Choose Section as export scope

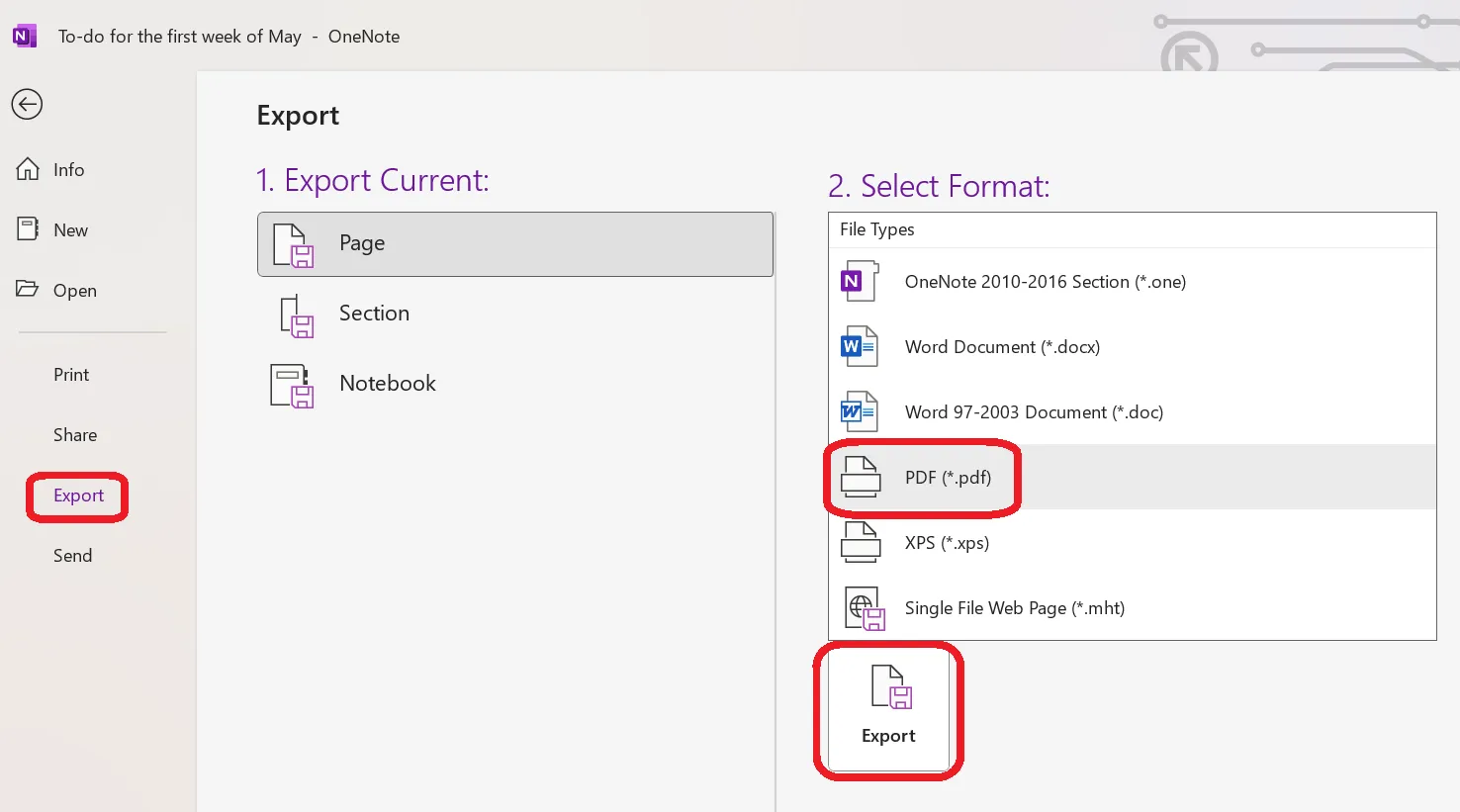pyautogui.click(x=515, y=314)
